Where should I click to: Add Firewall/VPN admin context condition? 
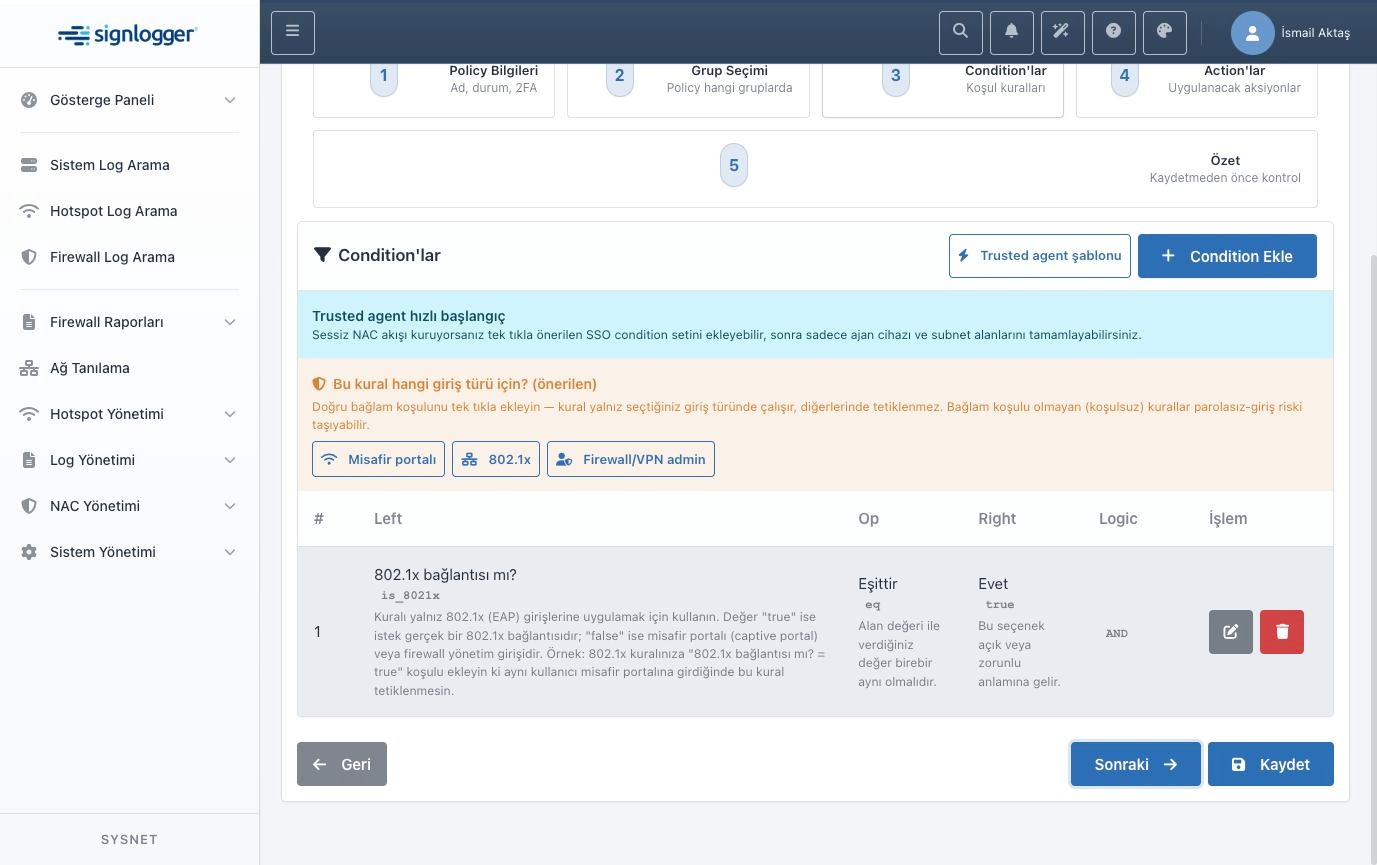[x=631, y=459]
